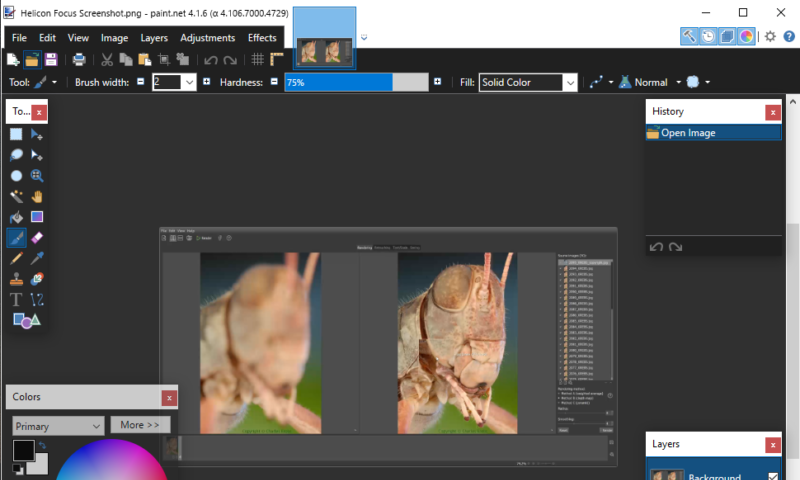
Task: Click the Redo arrow in toolbar
Action: [230, 60]
